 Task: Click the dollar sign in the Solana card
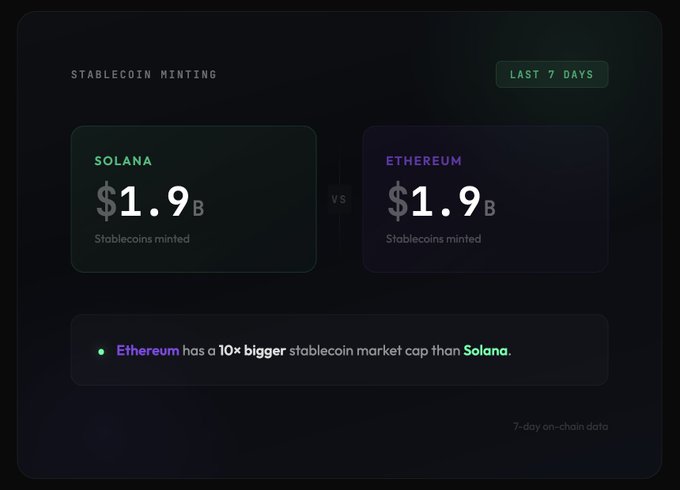[106, 202]
